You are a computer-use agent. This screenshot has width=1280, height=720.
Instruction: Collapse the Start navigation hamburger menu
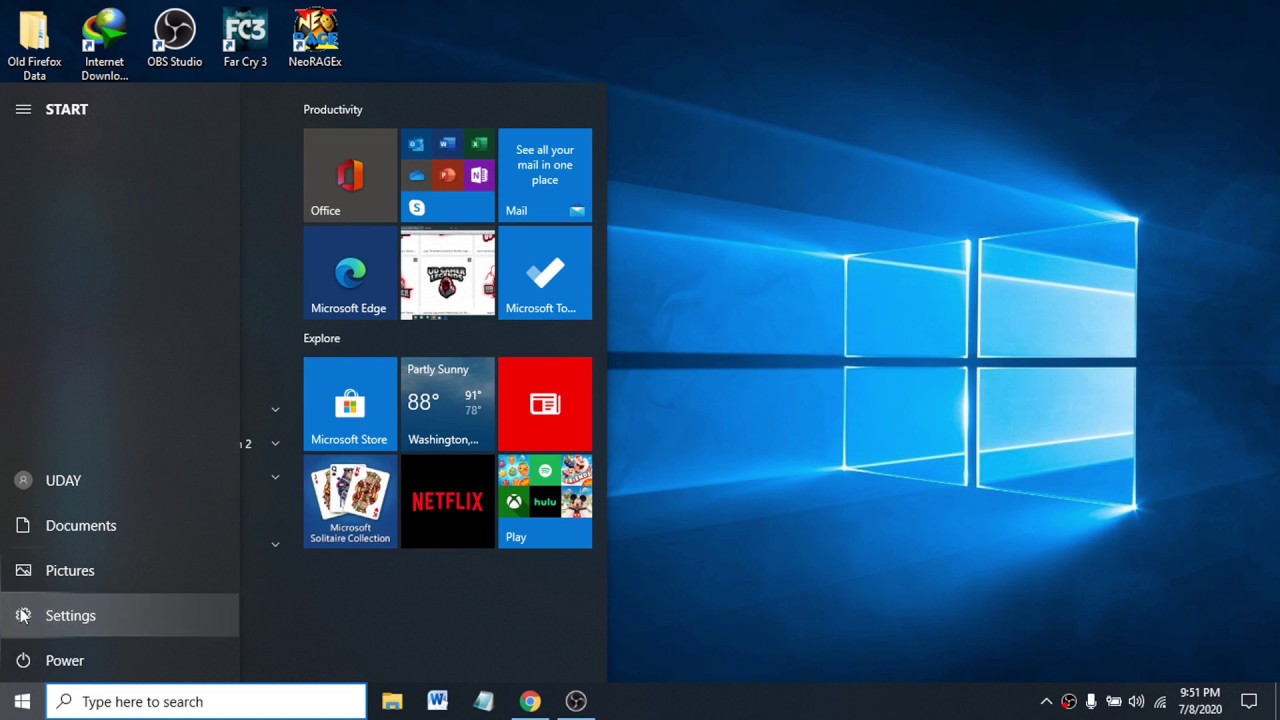point(23,109)
